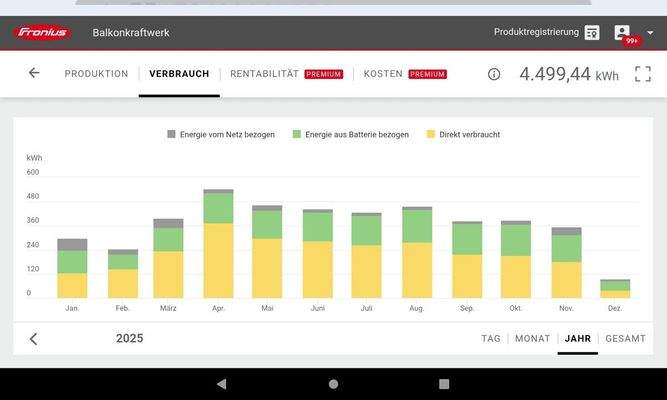Image resolution: width=667 pixels, height=400 pixels.
Task: Toggle 'Direkt verbraucht' legend series
Action: (x=463, y=134)
